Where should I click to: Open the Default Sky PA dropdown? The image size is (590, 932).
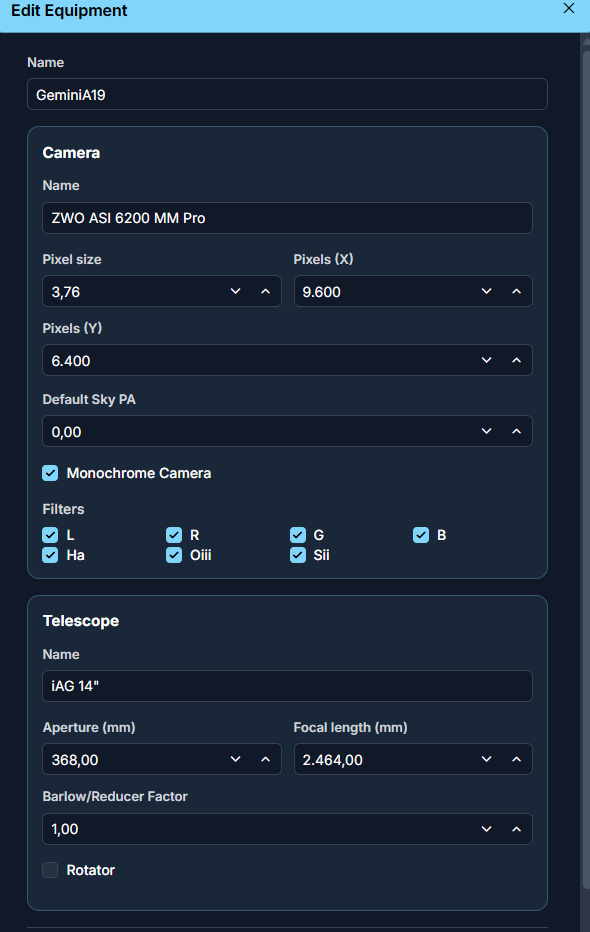(x=487, y=431)
